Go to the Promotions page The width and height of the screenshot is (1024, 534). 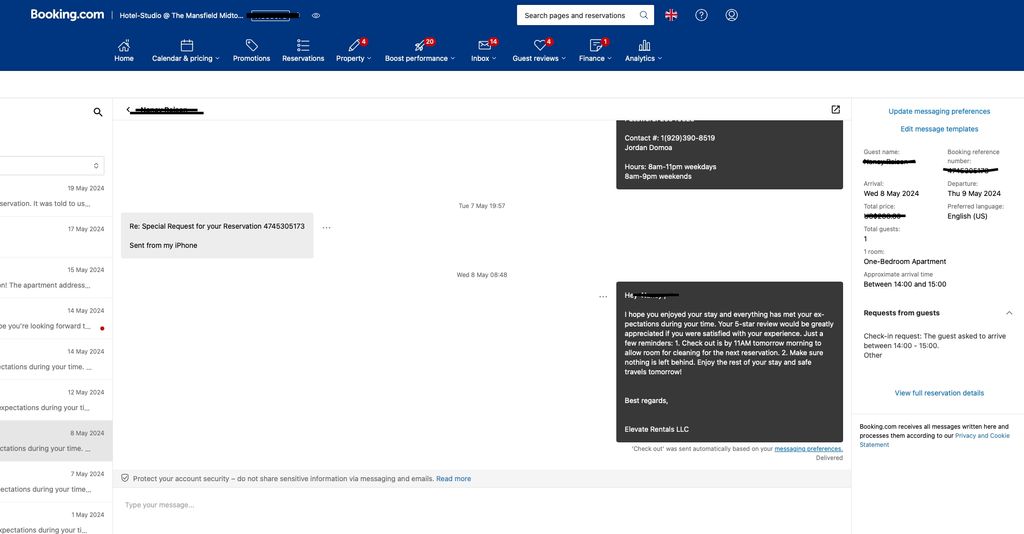tap(251, 51)
